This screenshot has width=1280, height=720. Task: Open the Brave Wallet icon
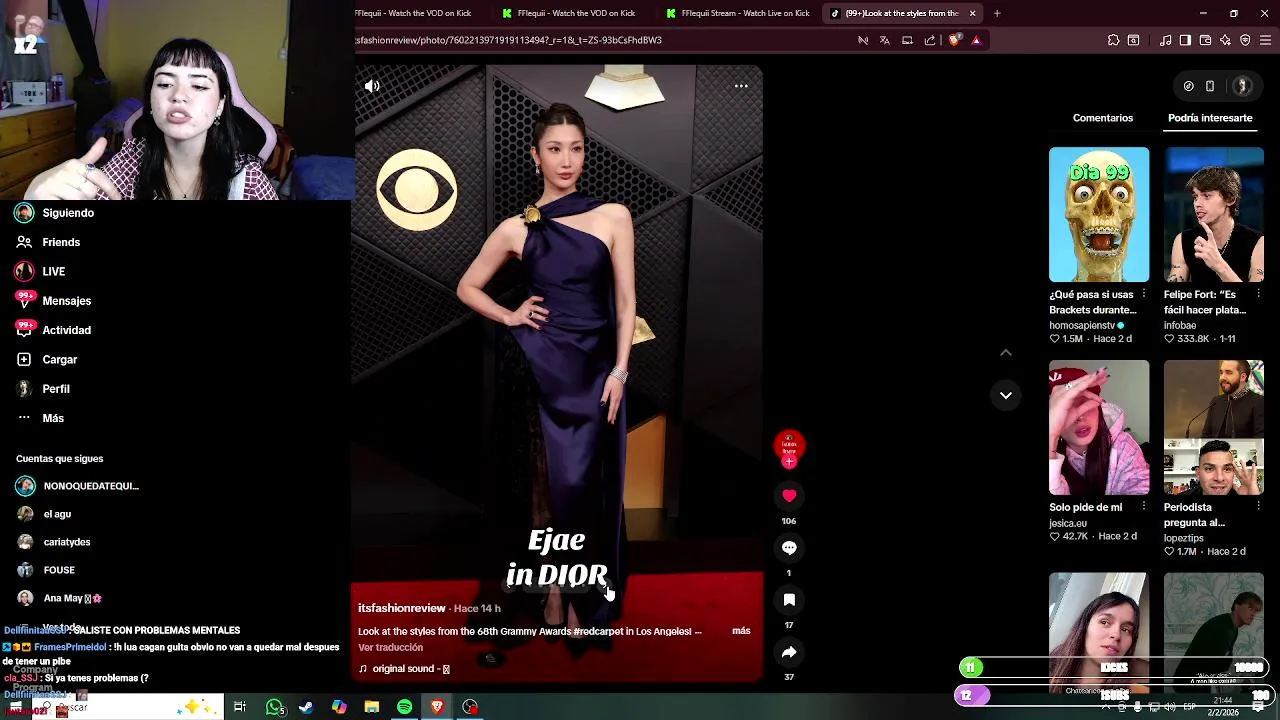click(1205, 40)
